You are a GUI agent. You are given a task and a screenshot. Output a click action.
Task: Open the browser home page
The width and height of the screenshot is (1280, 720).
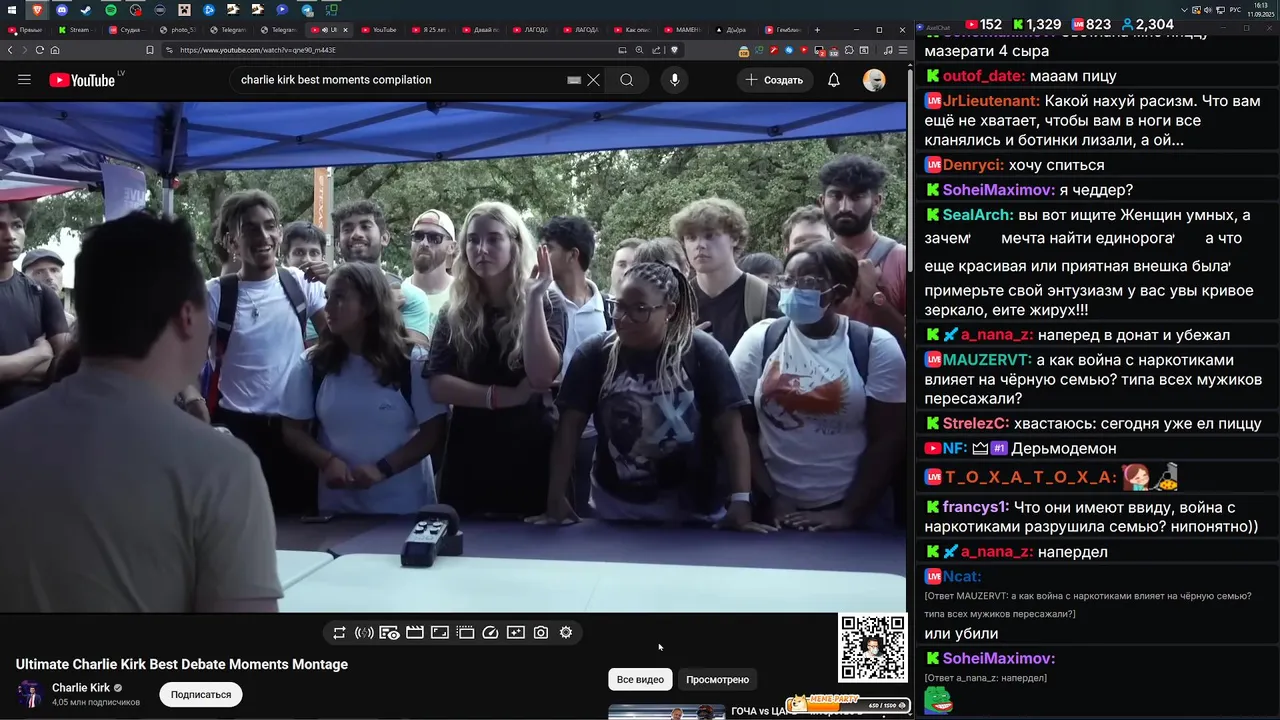point(54,50)
